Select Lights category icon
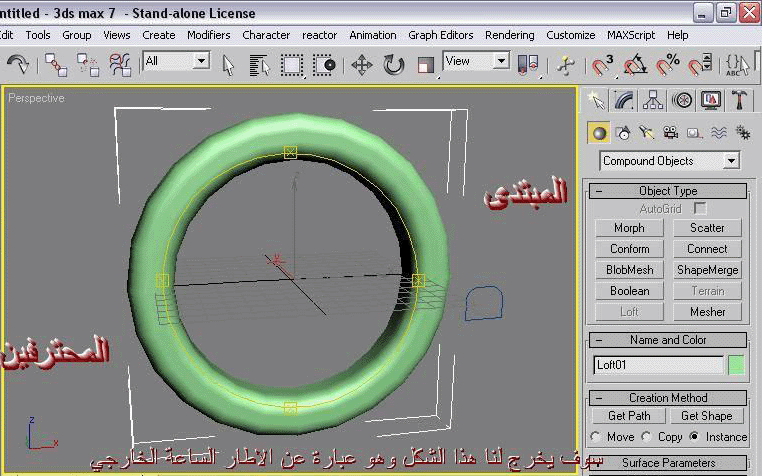This screenshot has width=762, height=476. [x=647, y=133]
